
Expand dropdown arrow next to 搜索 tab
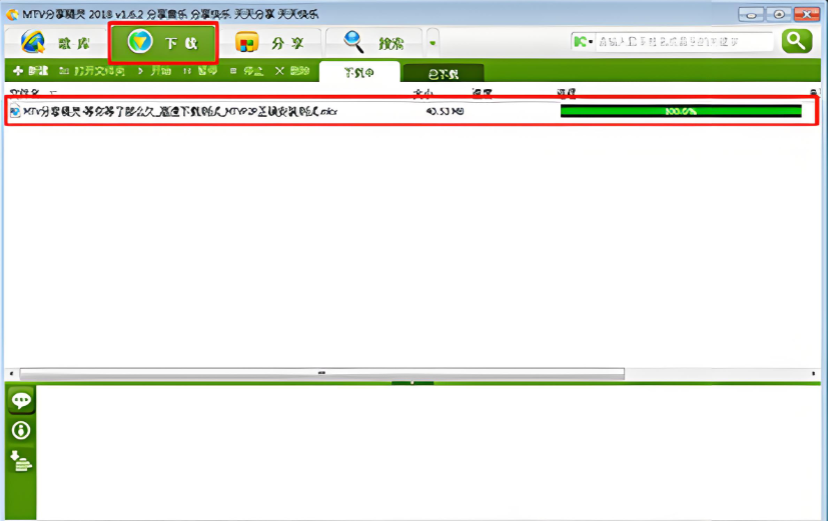432,43
